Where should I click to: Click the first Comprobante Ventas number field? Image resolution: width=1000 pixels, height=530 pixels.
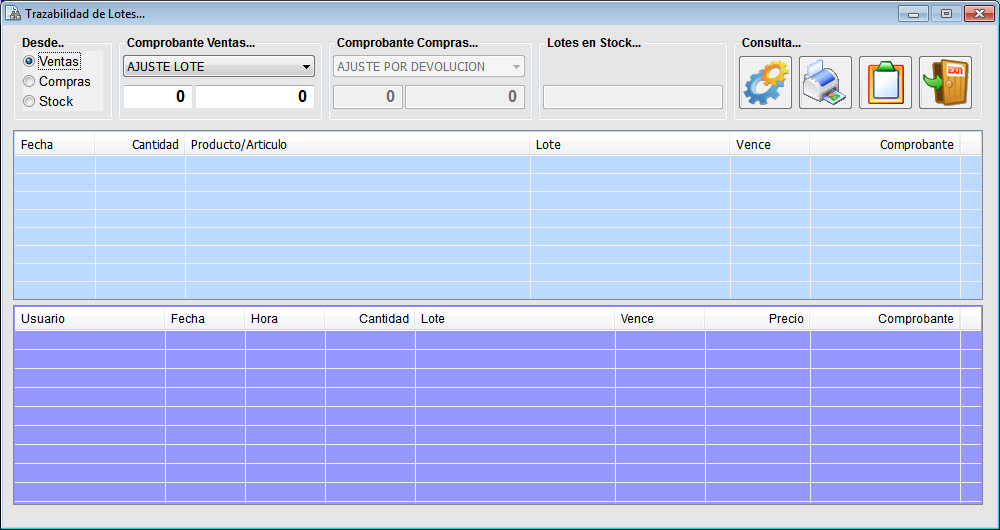coord(158,97)
